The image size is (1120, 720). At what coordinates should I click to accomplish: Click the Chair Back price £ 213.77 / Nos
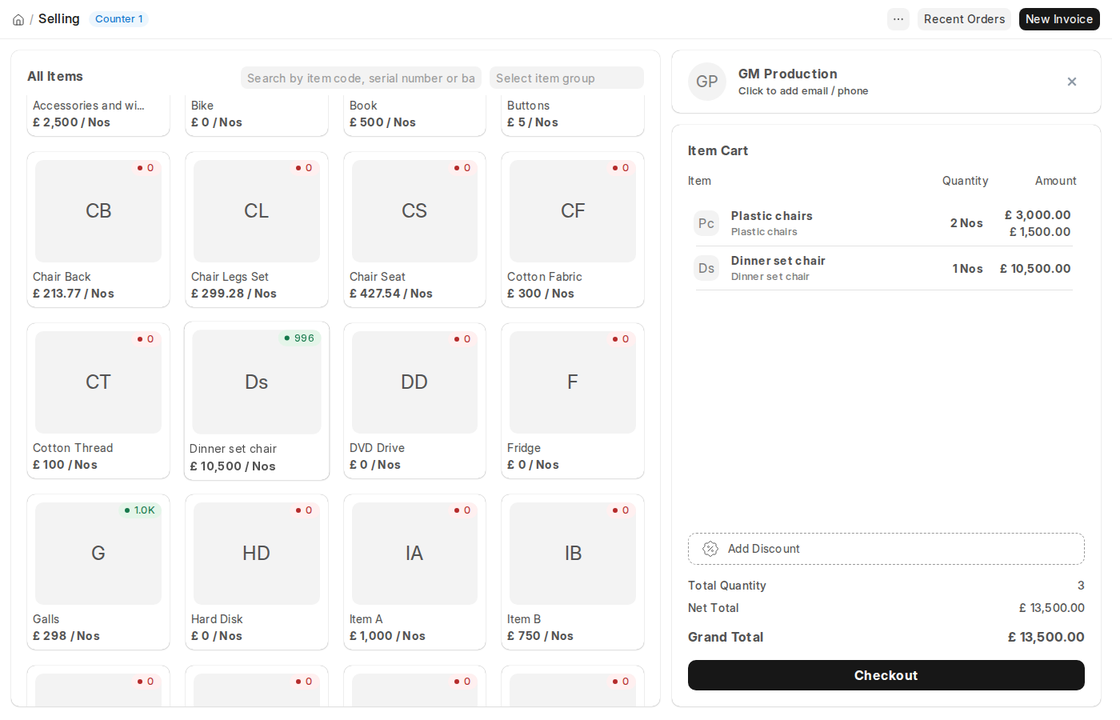point(73,294)
